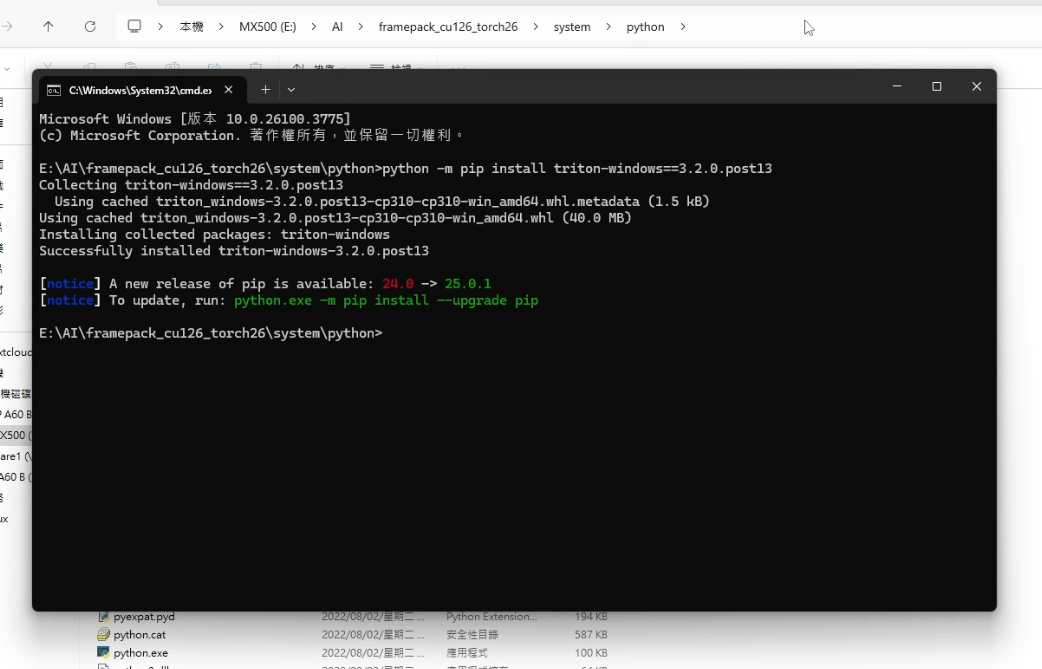Click the 100 KB size value
This screenshot has height=669, width=1042.
[x=591, y=652]
